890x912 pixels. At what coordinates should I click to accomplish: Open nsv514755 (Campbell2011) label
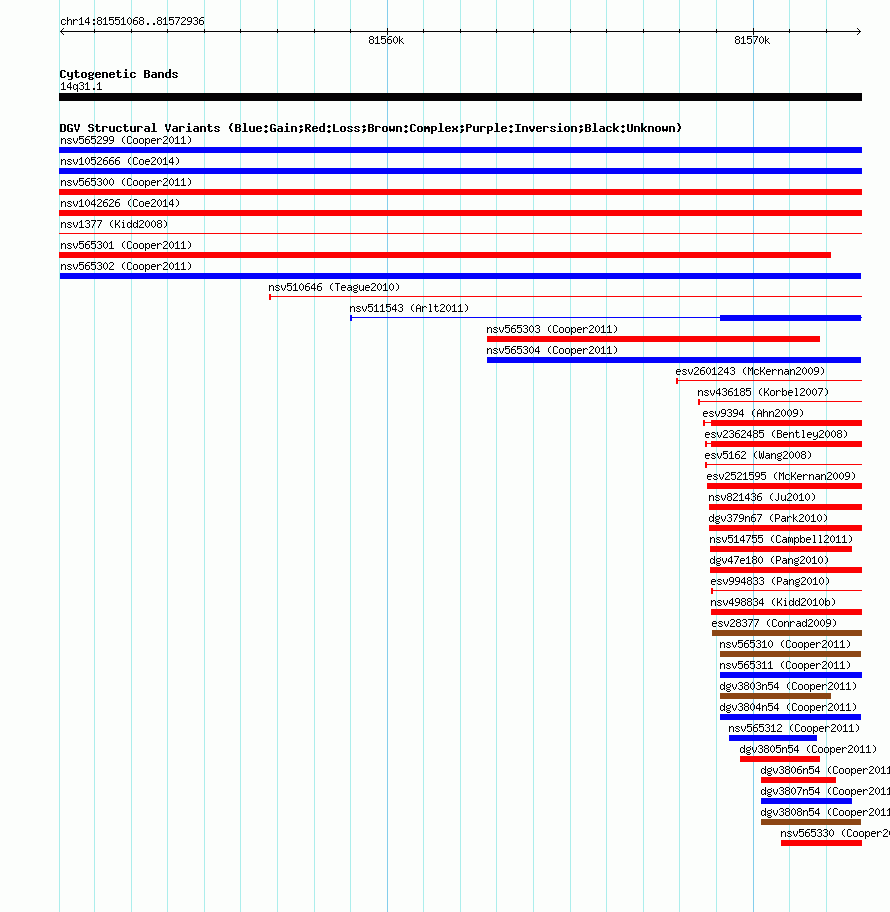(781, 539)
